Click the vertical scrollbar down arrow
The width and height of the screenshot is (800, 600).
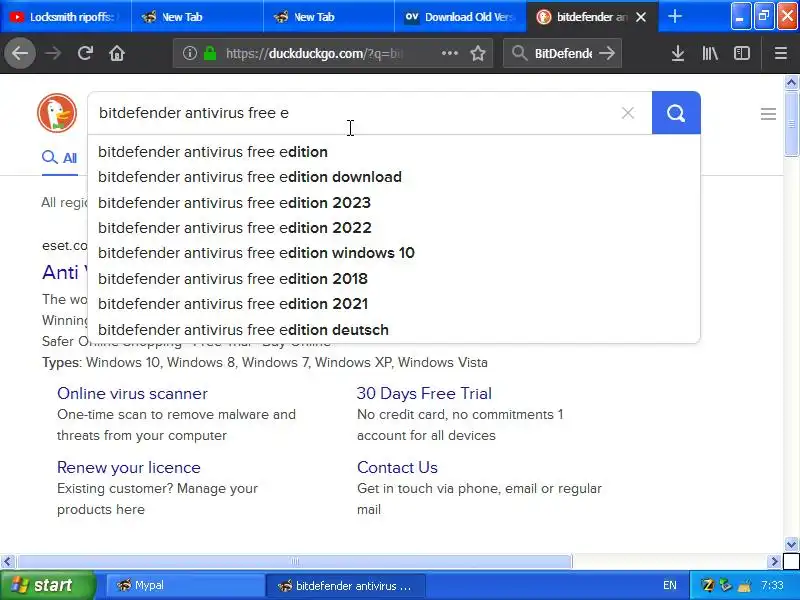point(791,544)
